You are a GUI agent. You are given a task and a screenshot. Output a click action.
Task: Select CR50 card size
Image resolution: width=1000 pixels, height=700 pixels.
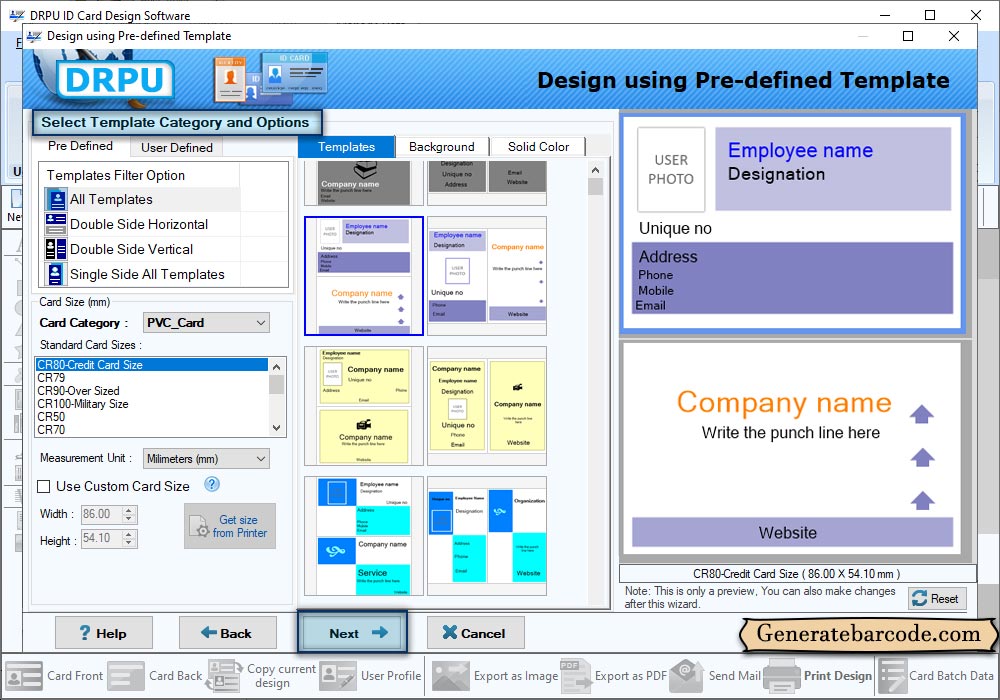152,416
